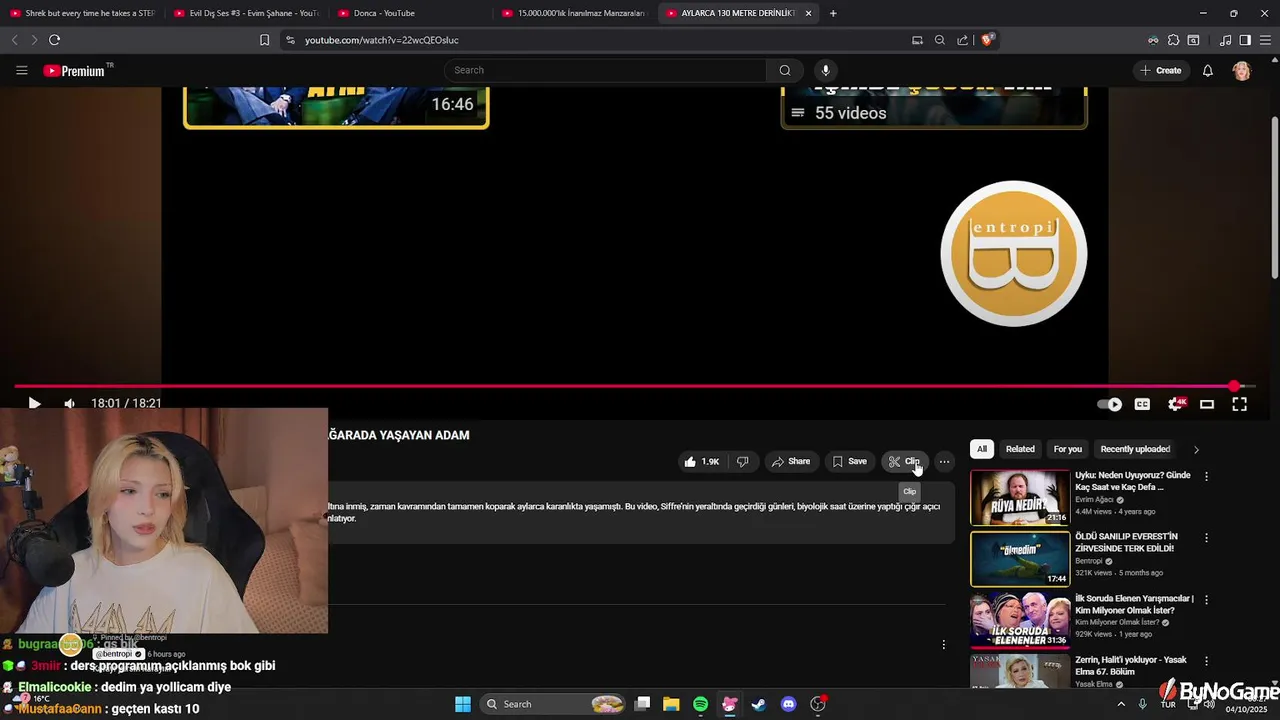Open browser extensions puzzle icon

tap(1174, 40)
